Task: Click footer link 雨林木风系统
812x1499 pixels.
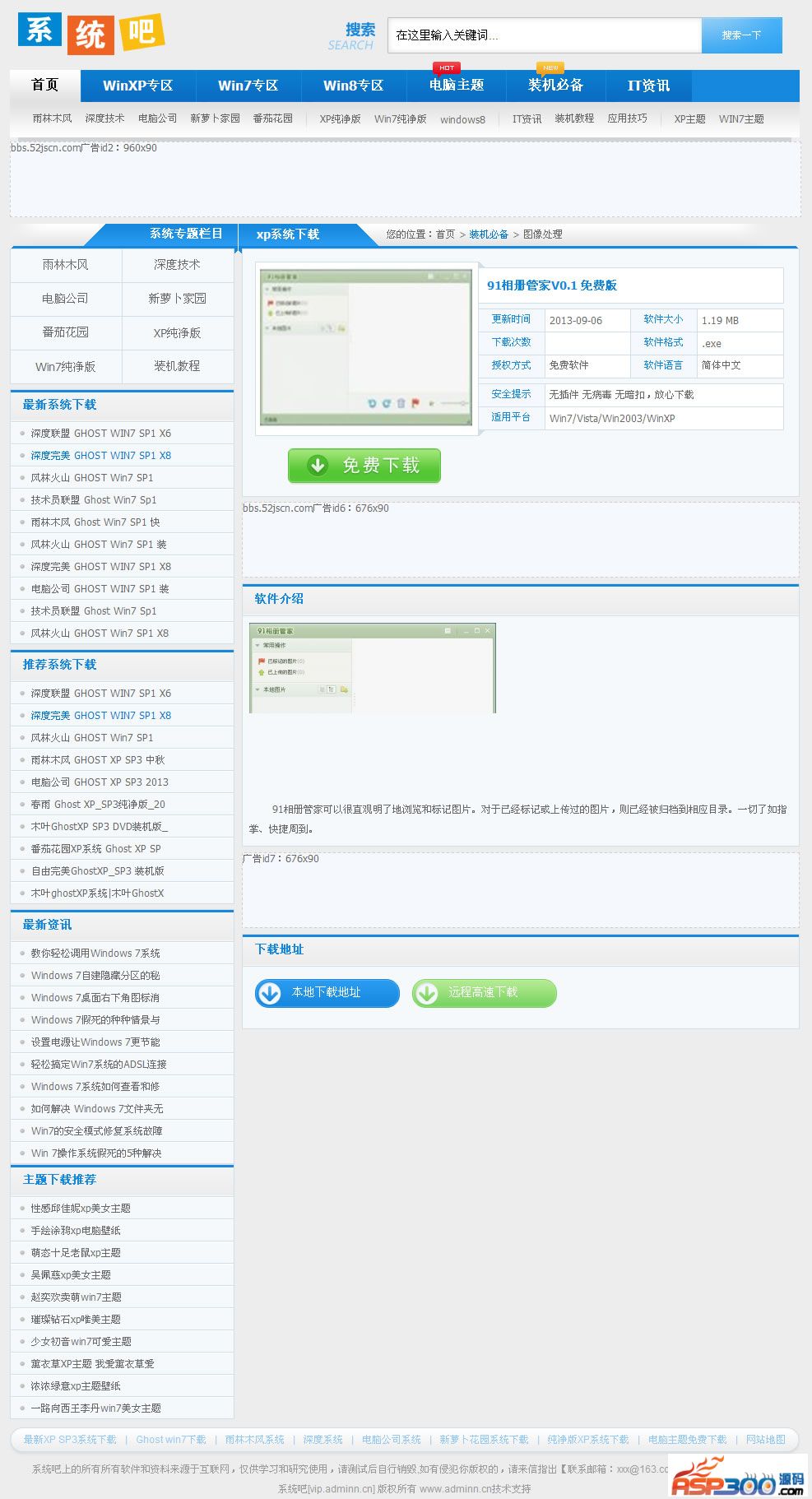Action: coord(255,1440)
